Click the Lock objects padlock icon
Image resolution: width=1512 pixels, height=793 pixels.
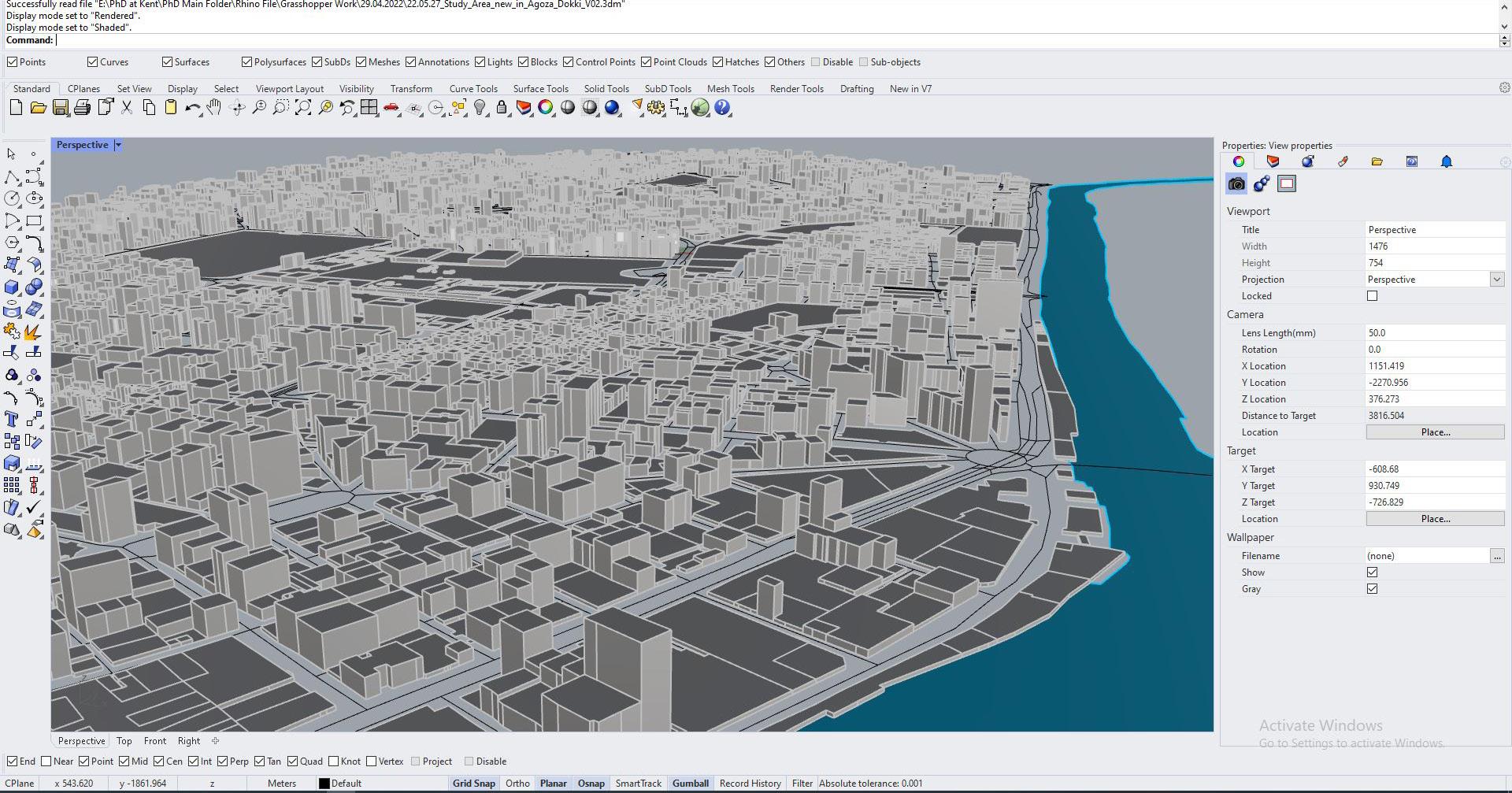coord(502,108)
